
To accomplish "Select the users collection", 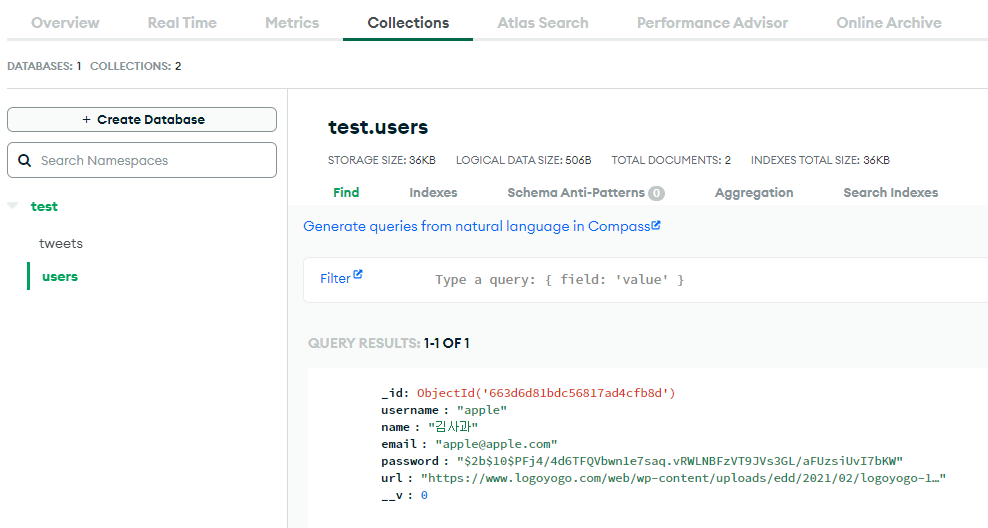I will coord(60,276).
